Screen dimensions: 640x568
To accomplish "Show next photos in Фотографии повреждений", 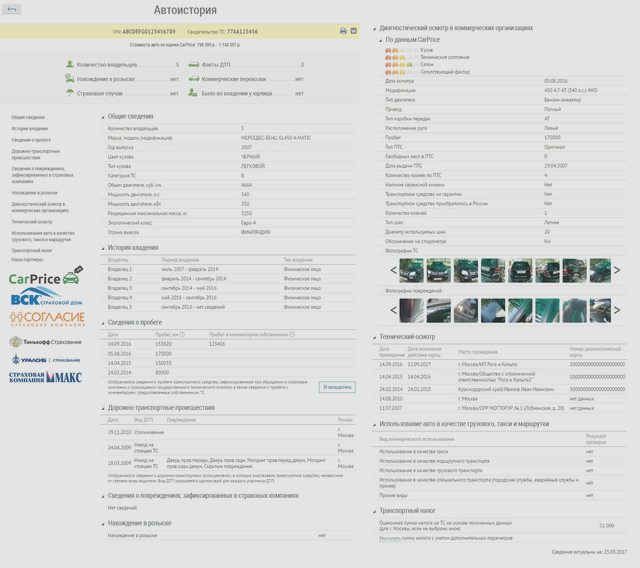I will pos(617,310).
